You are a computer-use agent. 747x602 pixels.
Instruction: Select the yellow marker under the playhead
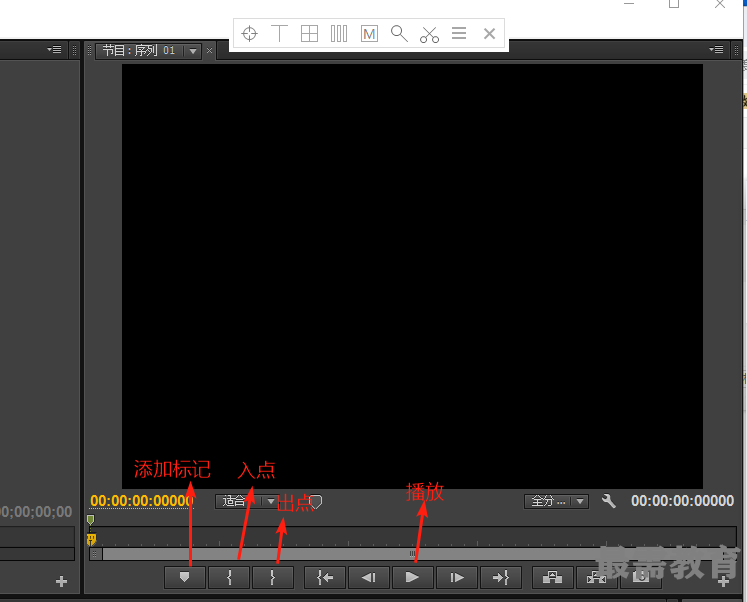91,540
